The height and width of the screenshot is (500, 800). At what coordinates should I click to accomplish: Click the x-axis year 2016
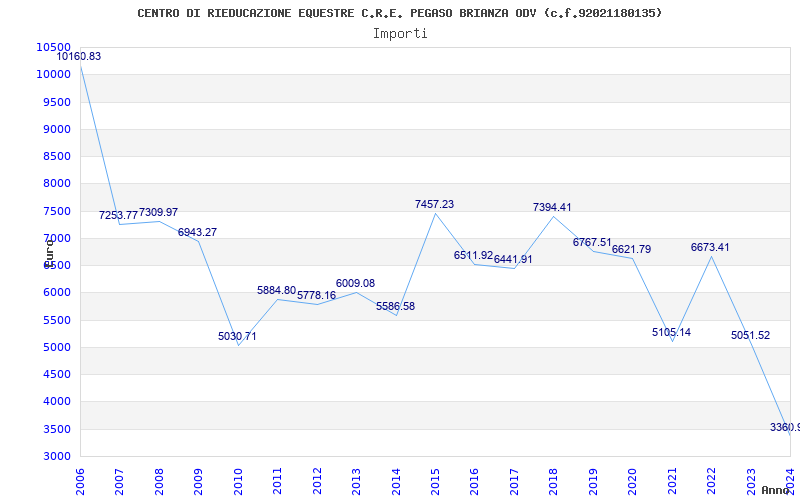[x=474, y=482]
